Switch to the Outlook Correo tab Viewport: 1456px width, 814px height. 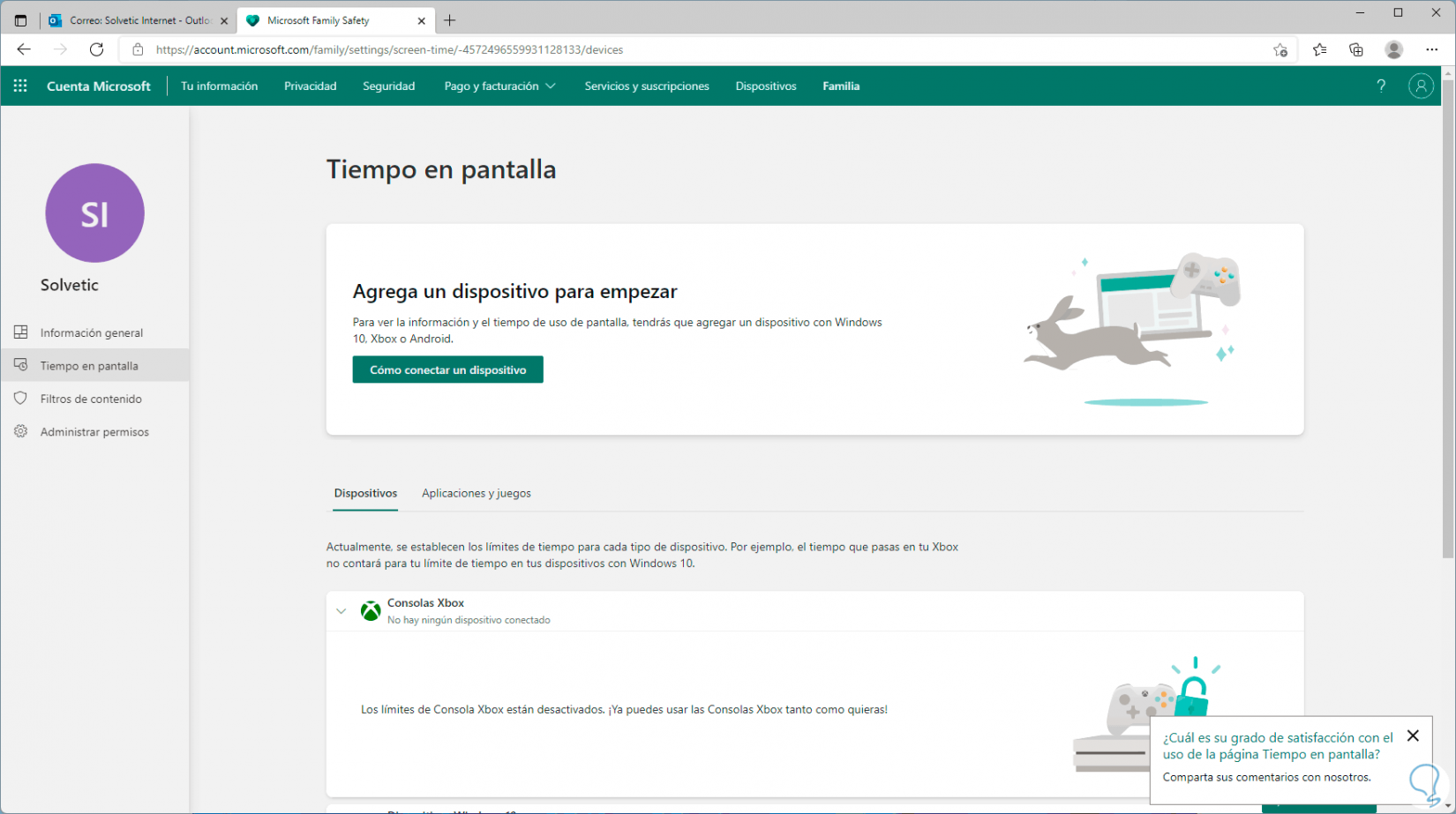[x=139, y=20]
